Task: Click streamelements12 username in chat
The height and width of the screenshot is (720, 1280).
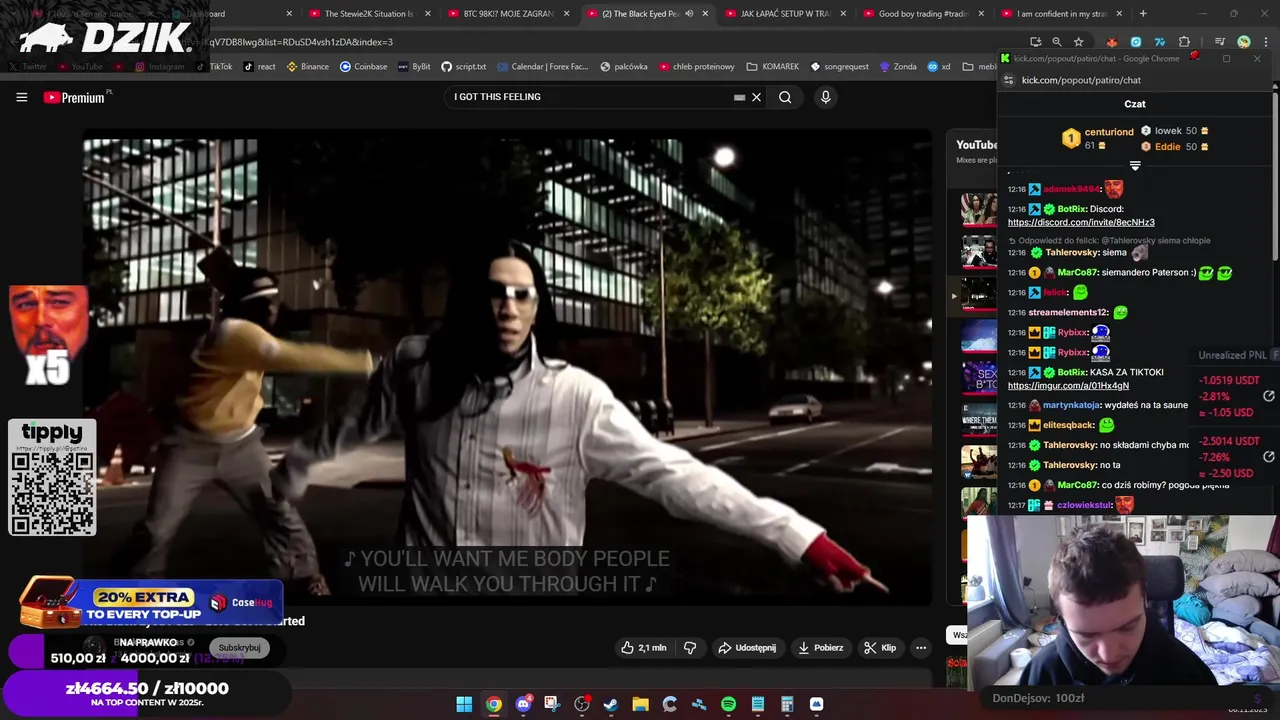Action: click(x=1068, y=312)
